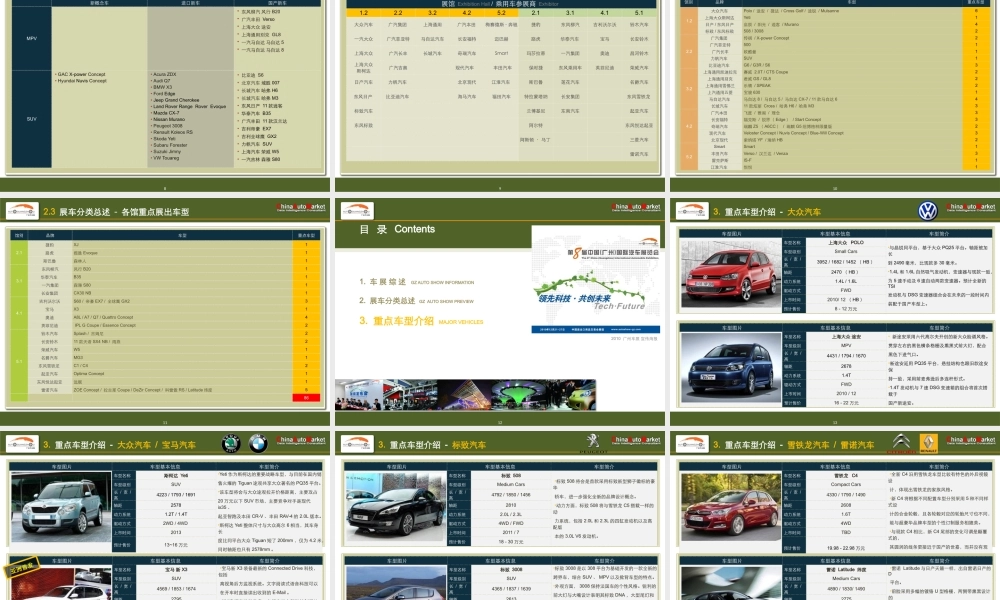Click hall column header 5.1
1000x600 pixels.
pyautogui.click(x=639, y=13)
